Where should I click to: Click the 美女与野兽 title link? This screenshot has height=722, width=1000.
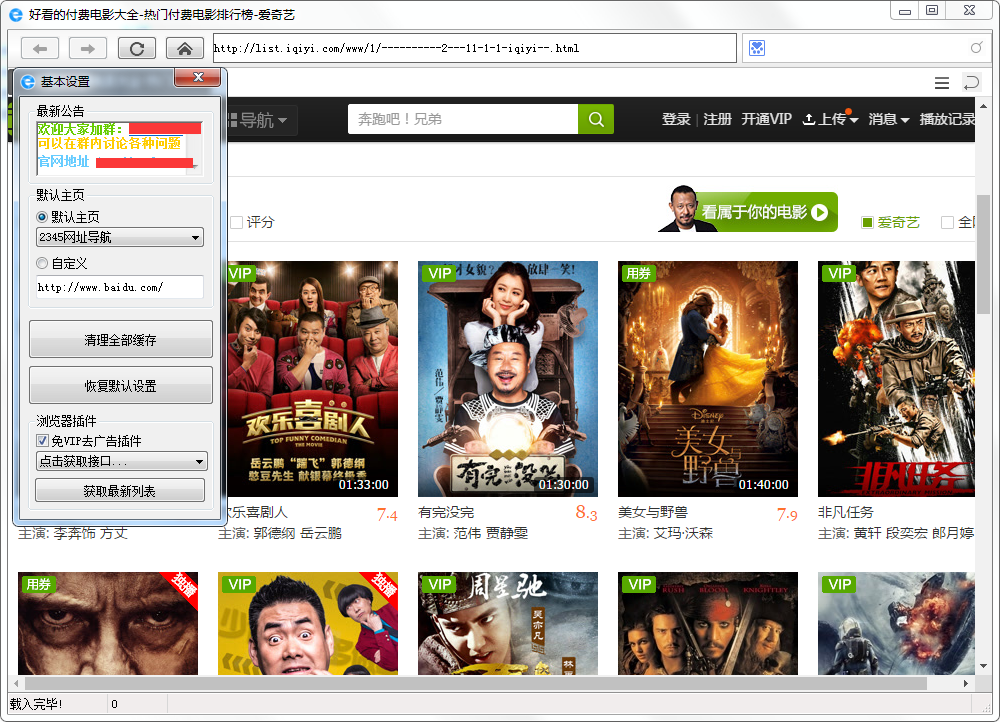click(653, 512)
